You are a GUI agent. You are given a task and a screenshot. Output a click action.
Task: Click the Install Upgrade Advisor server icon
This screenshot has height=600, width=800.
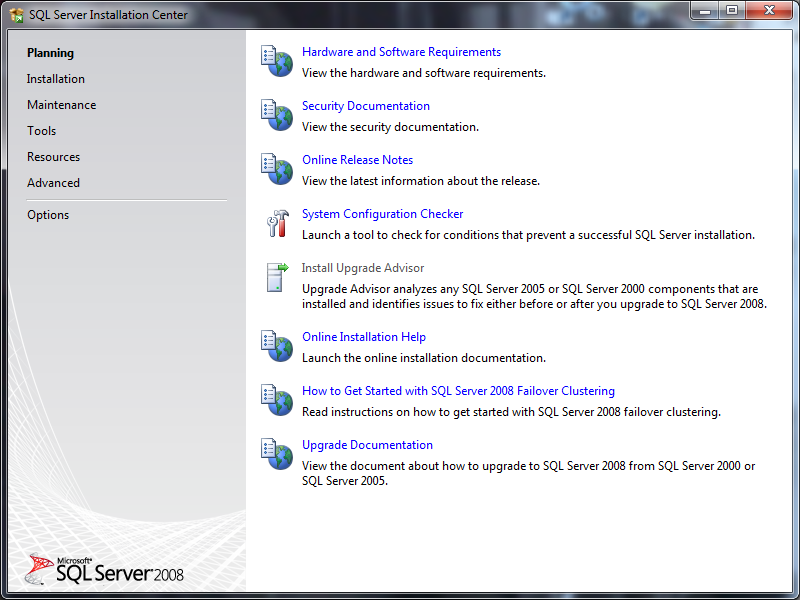pyautogui.click(x=277, y=277)
